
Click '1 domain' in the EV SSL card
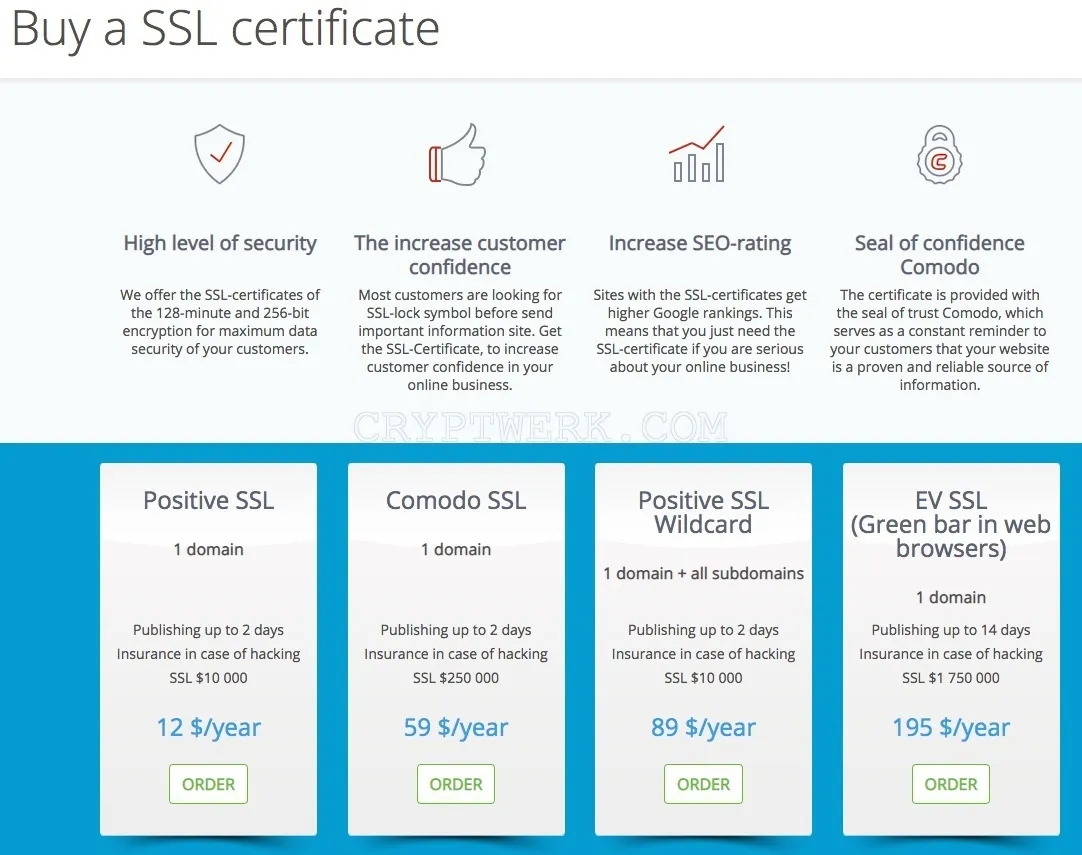point(951,597)
